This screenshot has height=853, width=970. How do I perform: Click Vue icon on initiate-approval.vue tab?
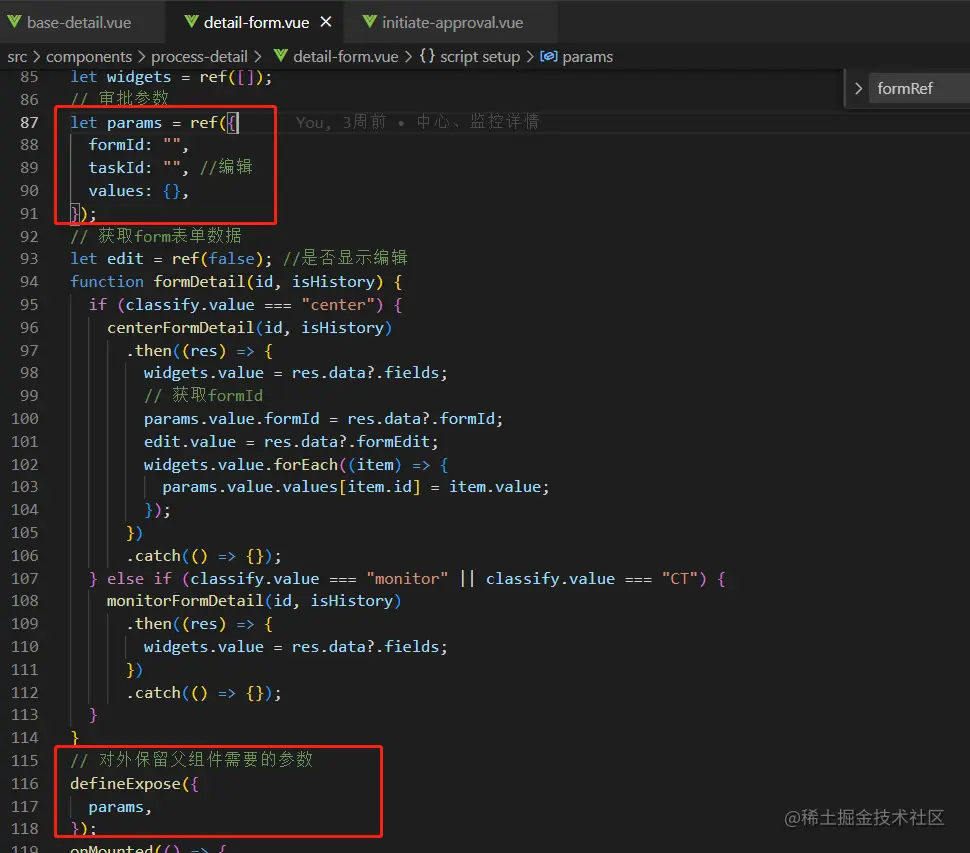tap(370, 22)
